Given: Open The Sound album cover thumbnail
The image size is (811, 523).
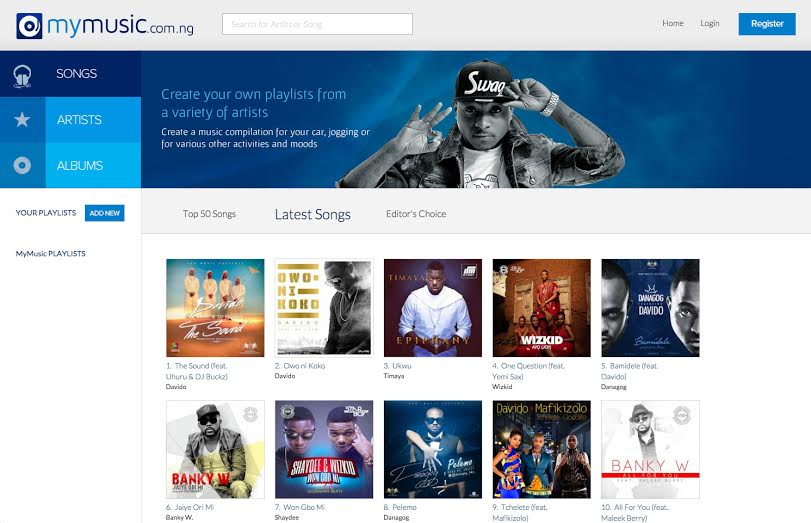Looking at the screenshot, I should click(214, 307).
